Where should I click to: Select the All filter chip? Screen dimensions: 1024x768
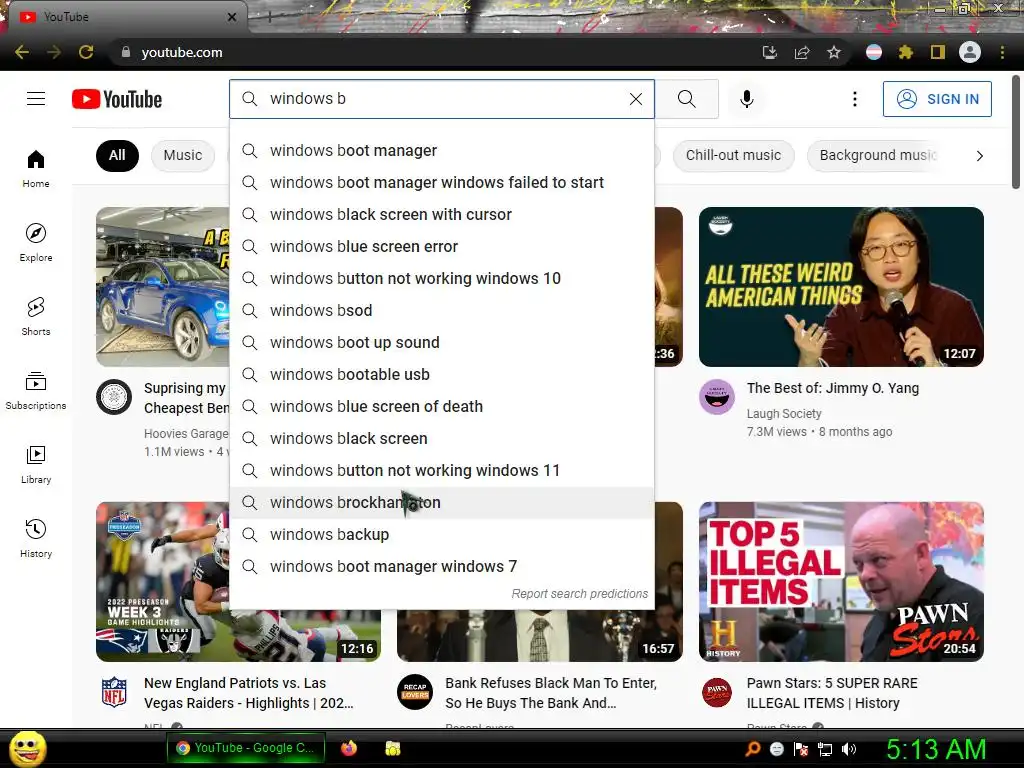(117, 155)
